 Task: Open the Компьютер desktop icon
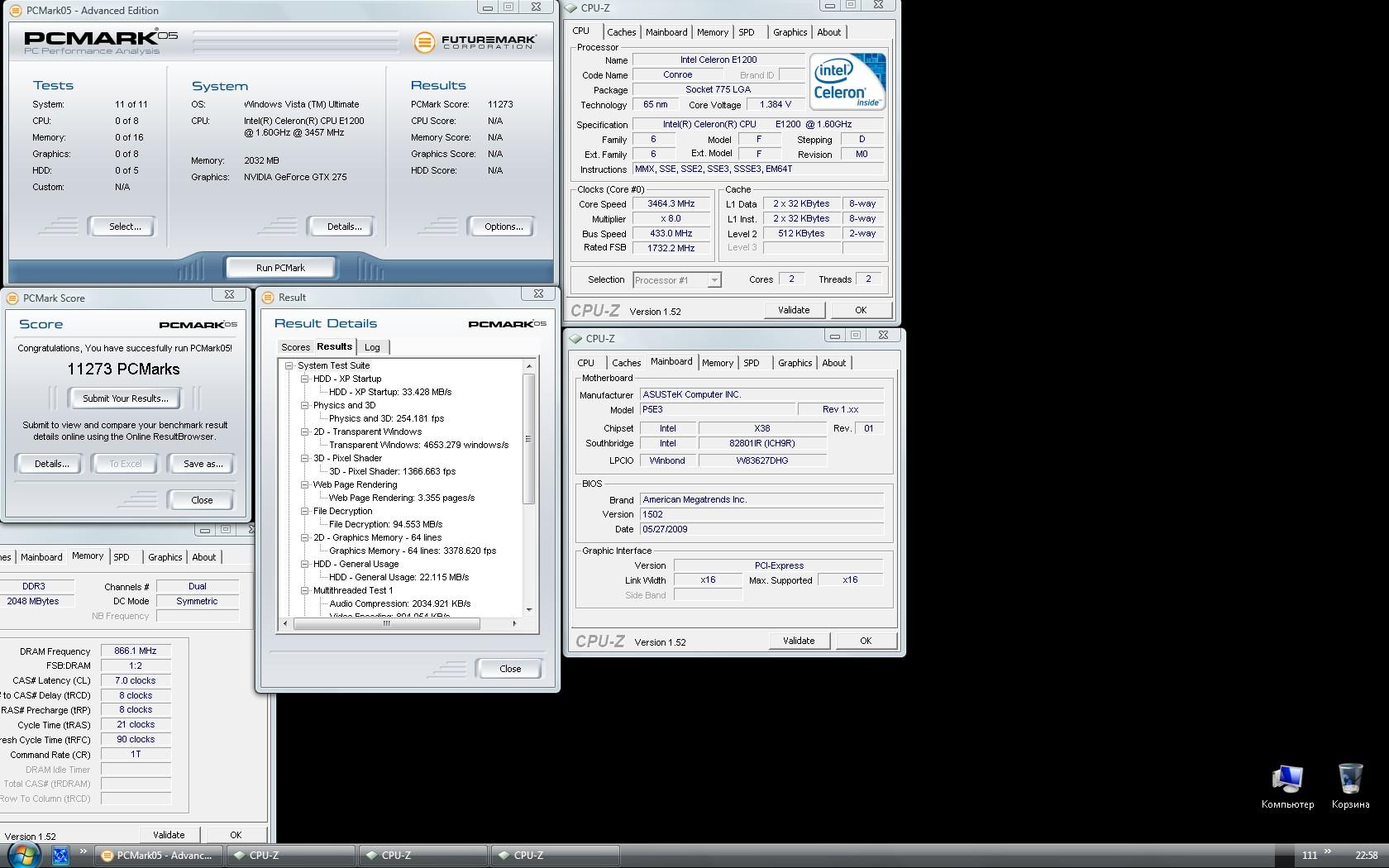click(1287, 786)
